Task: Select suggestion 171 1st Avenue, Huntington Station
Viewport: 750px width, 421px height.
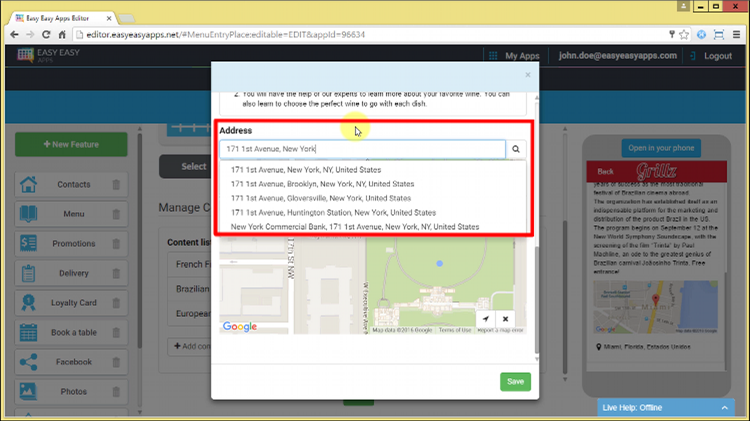Action: coord(333,212)
